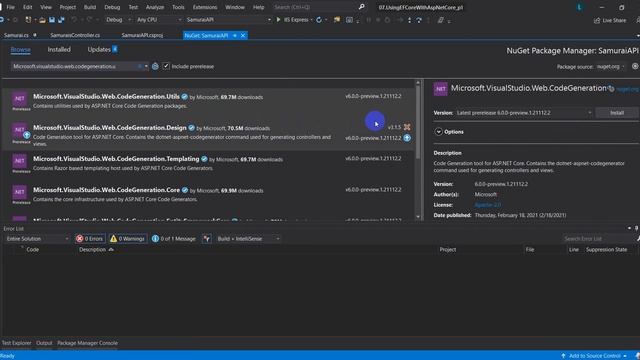Click the package list vertical scrollbar
This screenshot has height=360, width=640.
pos(418,122)
